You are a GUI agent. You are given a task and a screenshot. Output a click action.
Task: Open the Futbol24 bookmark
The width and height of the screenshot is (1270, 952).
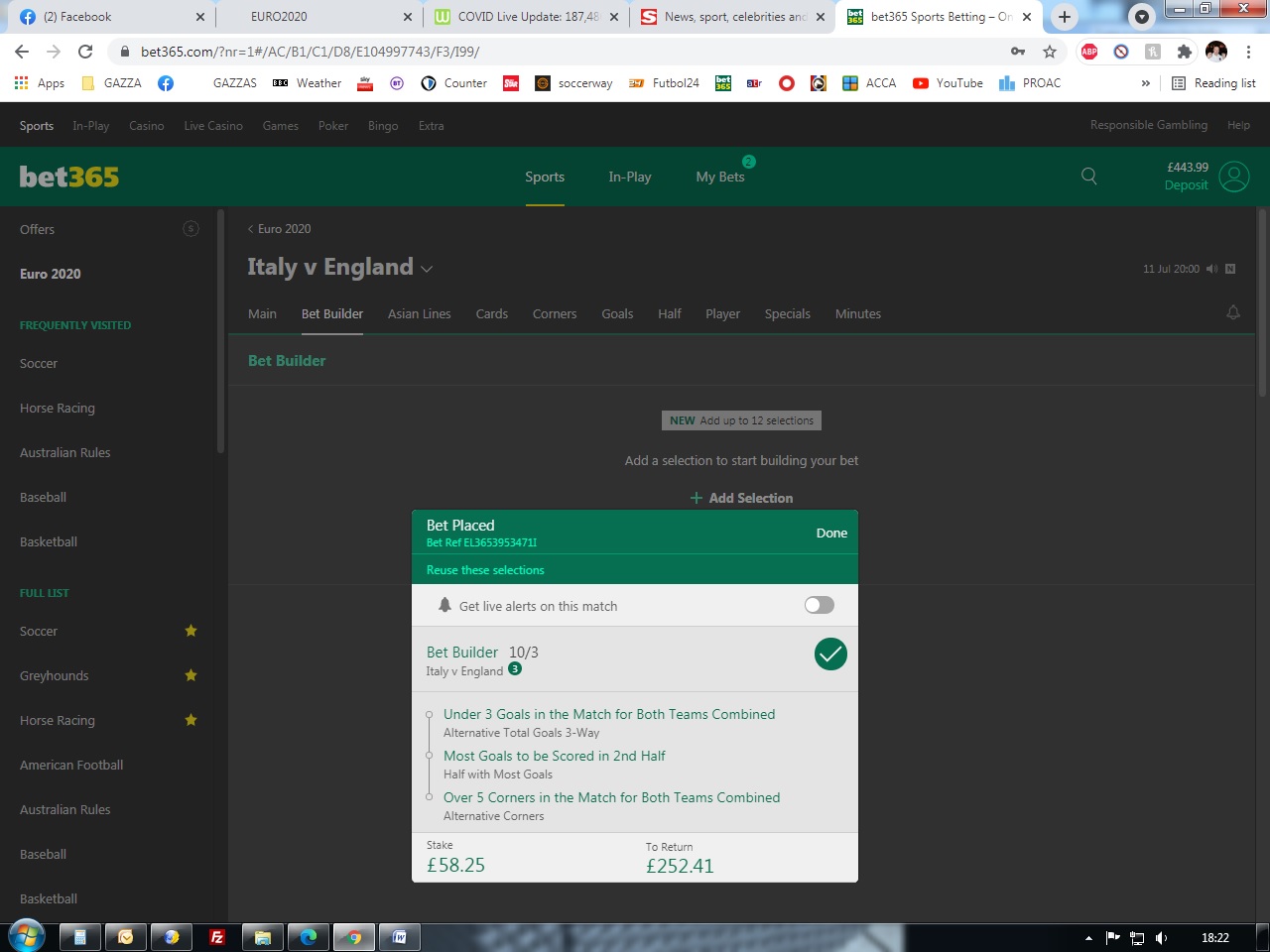[x=664, y=83]
